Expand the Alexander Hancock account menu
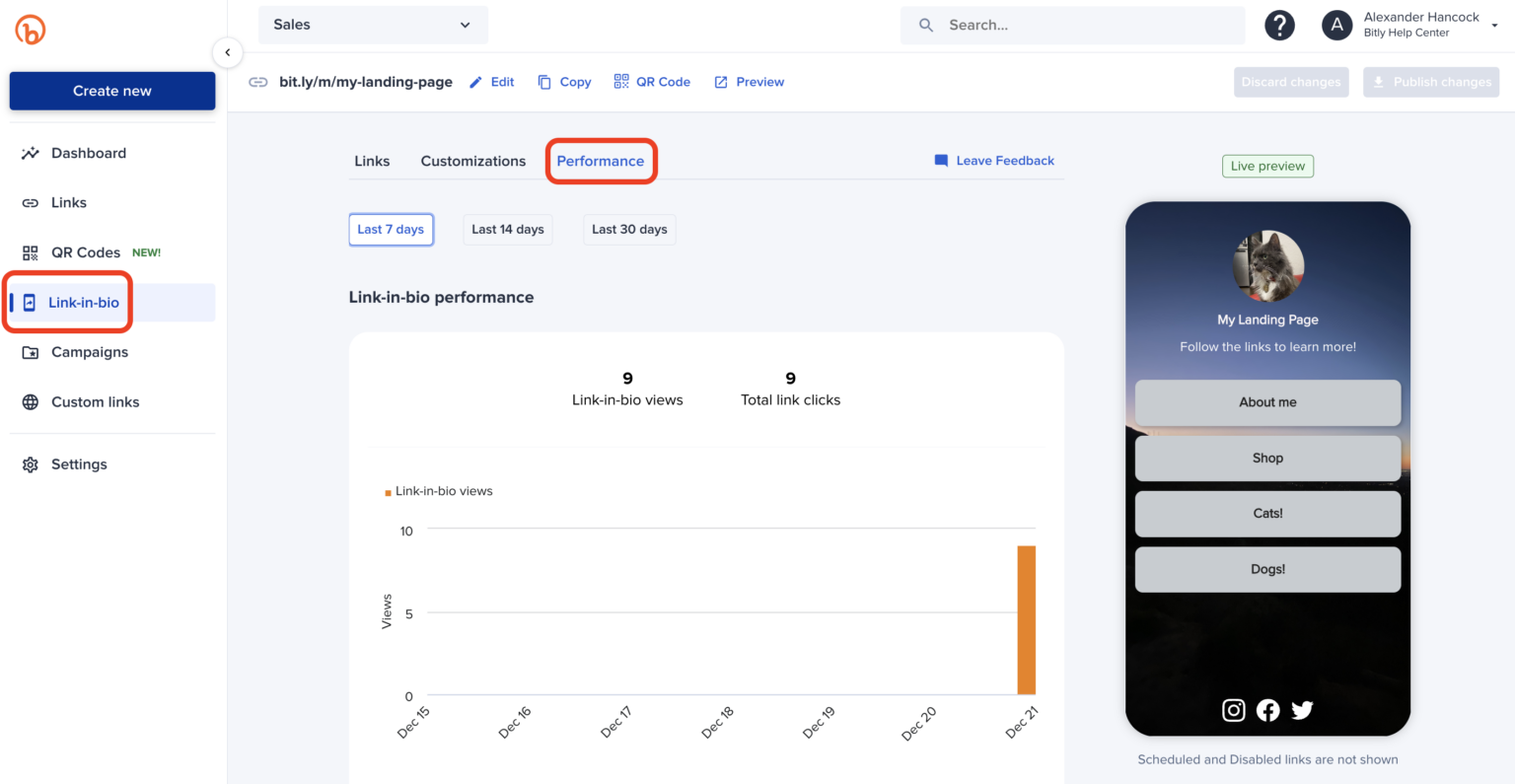This screenshot has width=1515, height=784. click(1420, 25)
